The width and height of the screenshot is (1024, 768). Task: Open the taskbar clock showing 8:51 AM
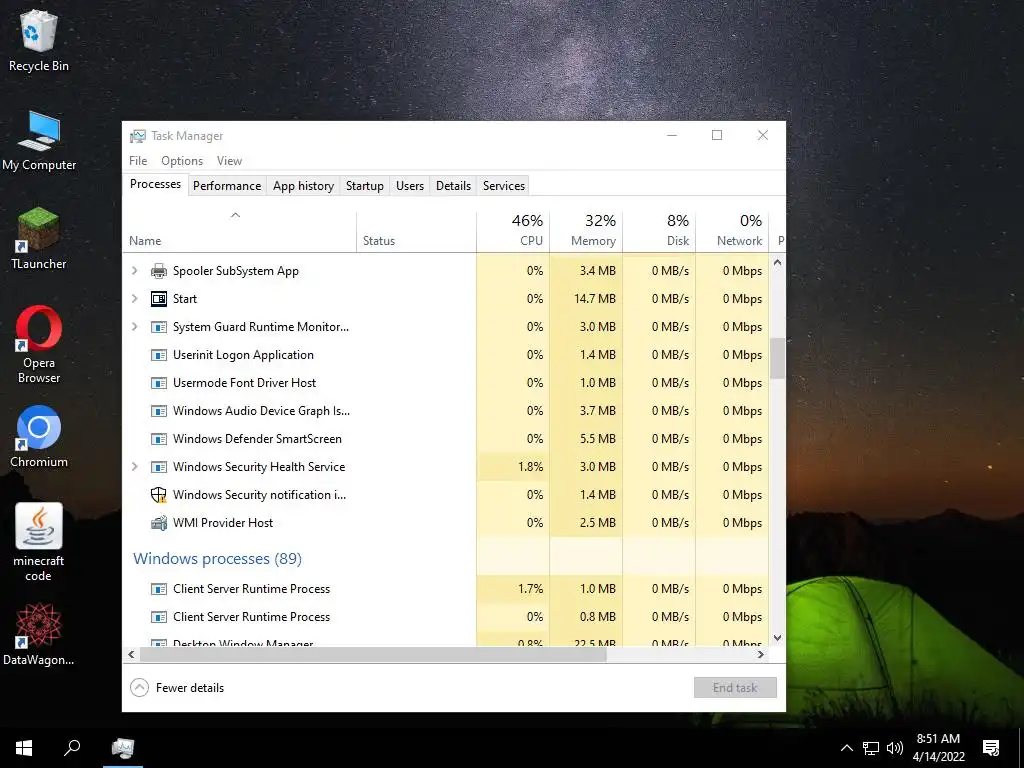pos(938,748)
